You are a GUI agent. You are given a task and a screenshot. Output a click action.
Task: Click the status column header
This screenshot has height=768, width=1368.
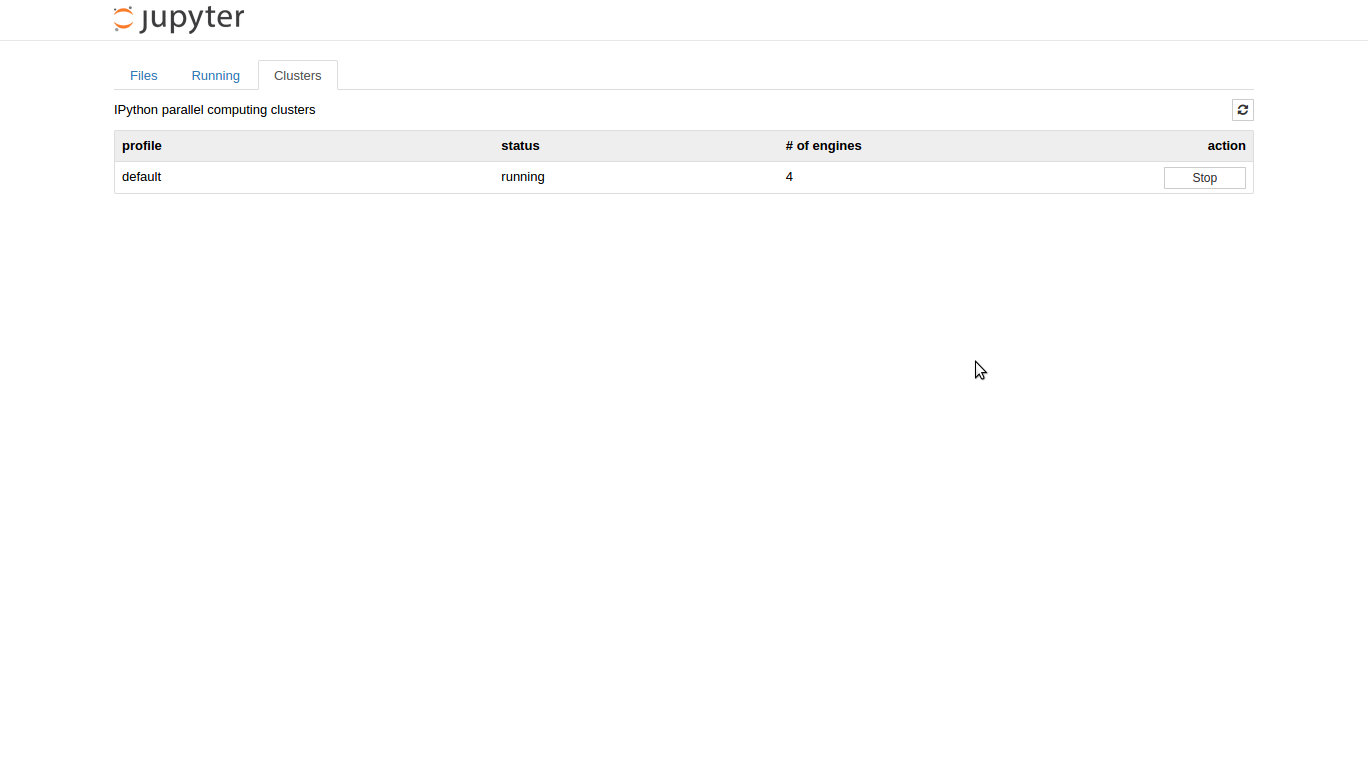point(520,146)
